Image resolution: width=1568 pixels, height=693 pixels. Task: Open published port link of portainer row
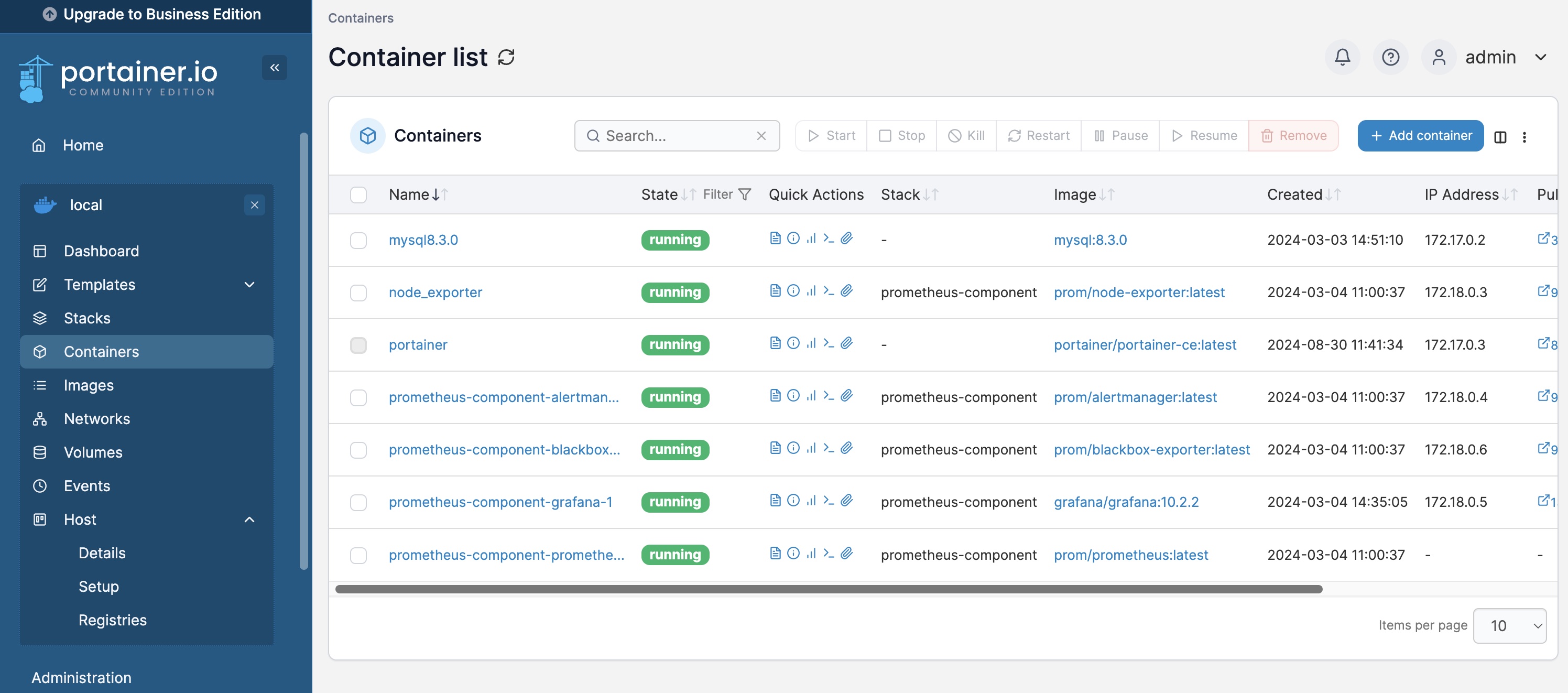(1547, 343)
